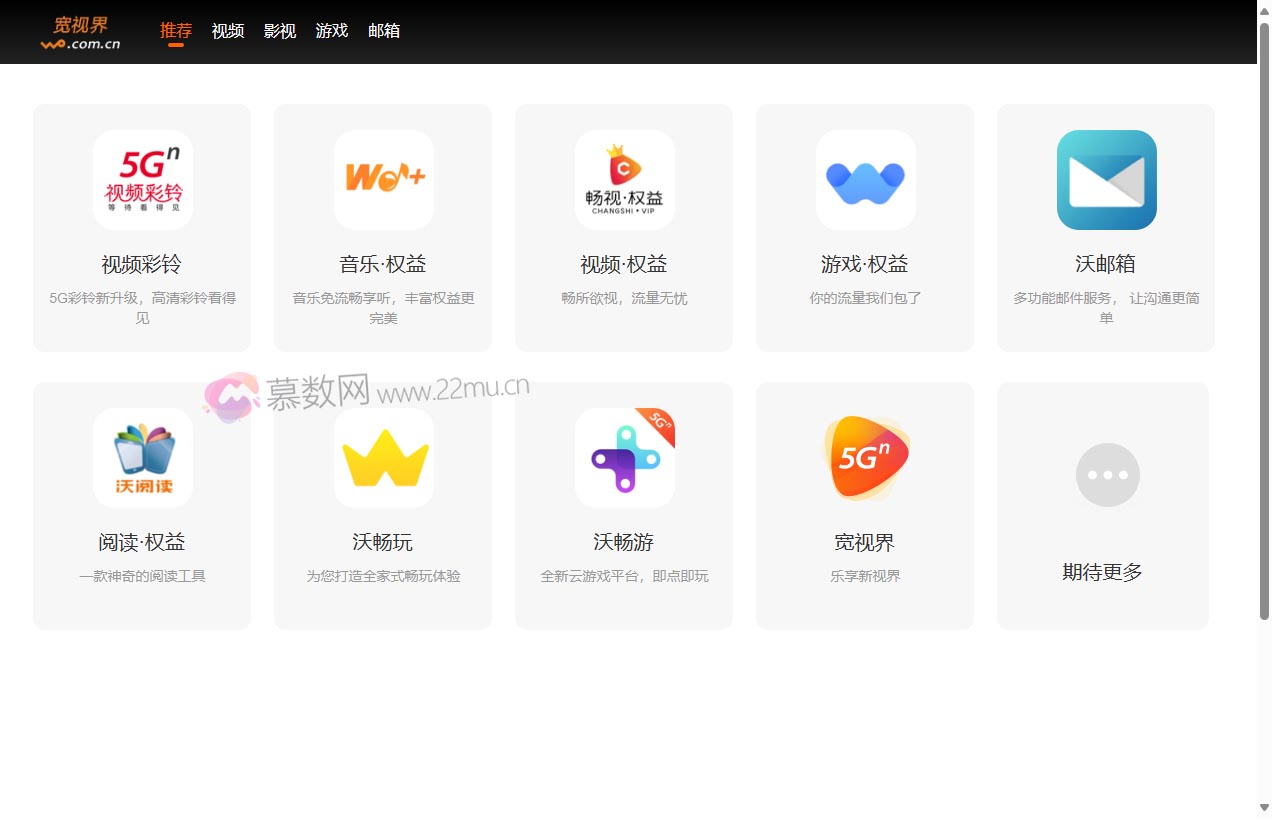Open the 邮箱 navigation tab
Viewport: 1272px width, 819px height.
coord(384,31)
